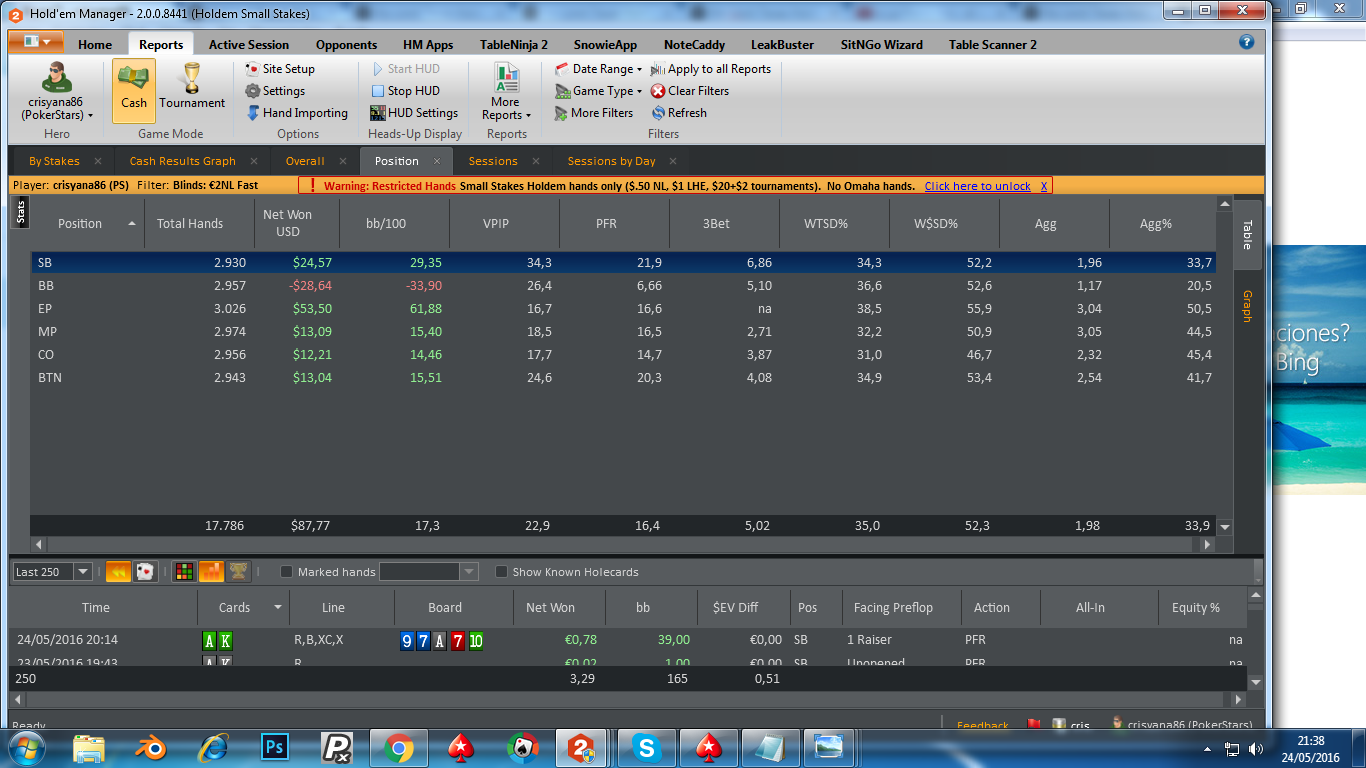1366x768 pixels.
Task: Click Apply to all Reports
Action: (x=711, y=69)
